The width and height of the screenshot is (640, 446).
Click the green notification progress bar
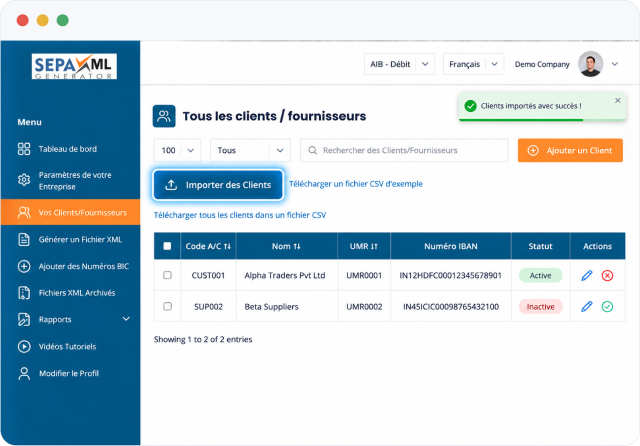(x=521, y=120)
